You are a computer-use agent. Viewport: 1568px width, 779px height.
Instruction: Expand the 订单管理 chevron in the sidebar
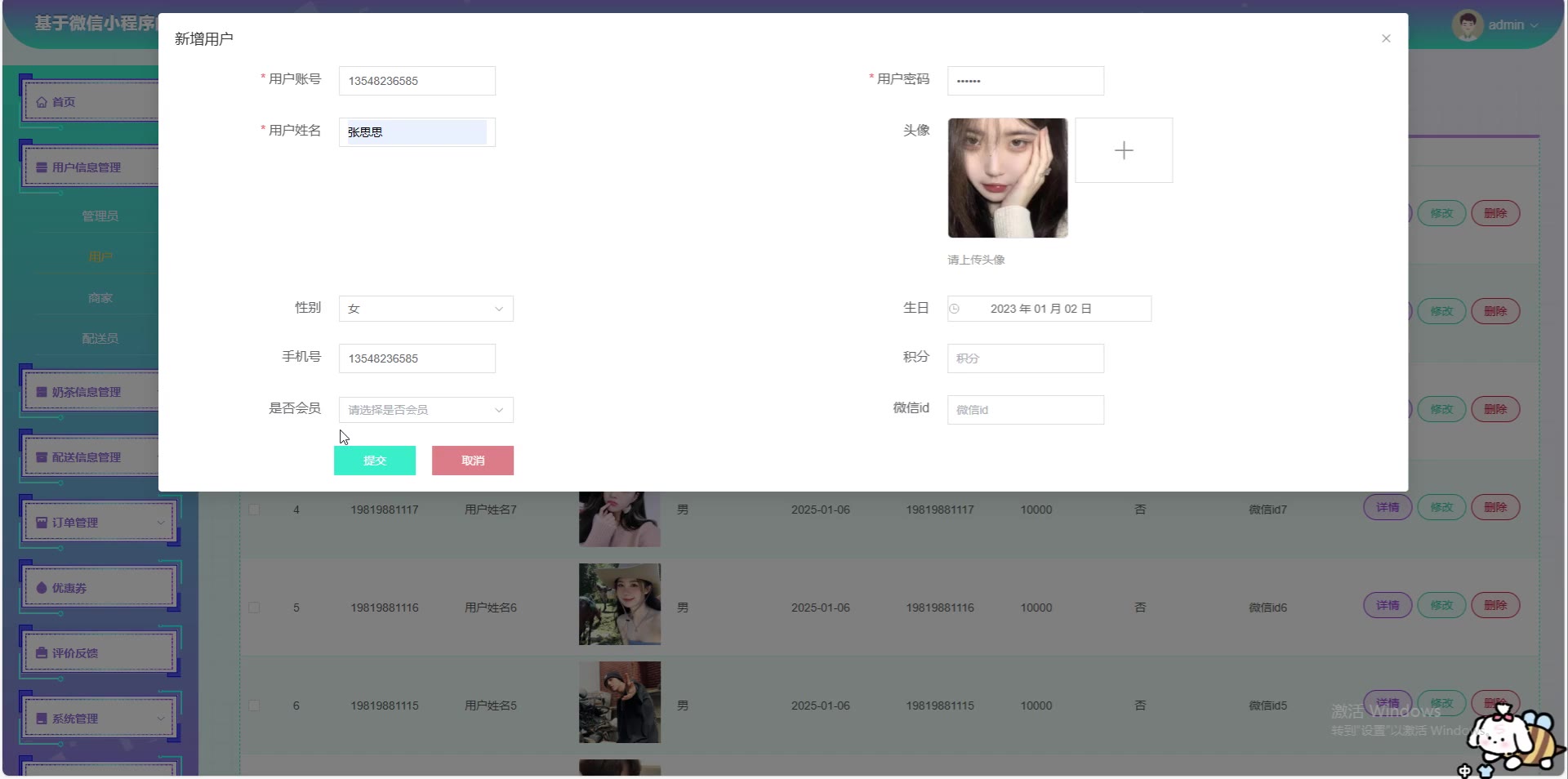(161, 523)
